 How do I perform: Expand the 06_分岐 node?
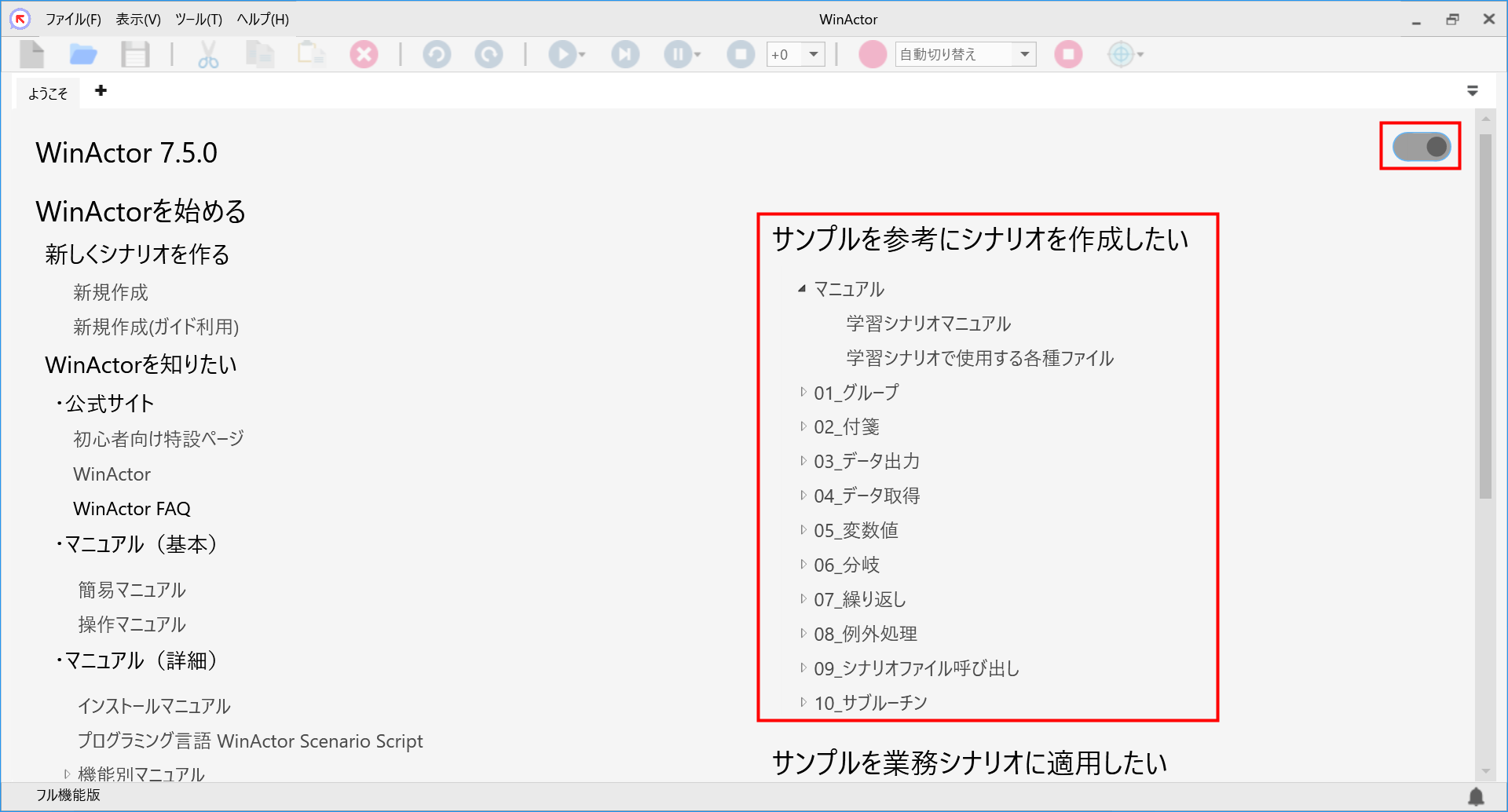pos(803,564)
